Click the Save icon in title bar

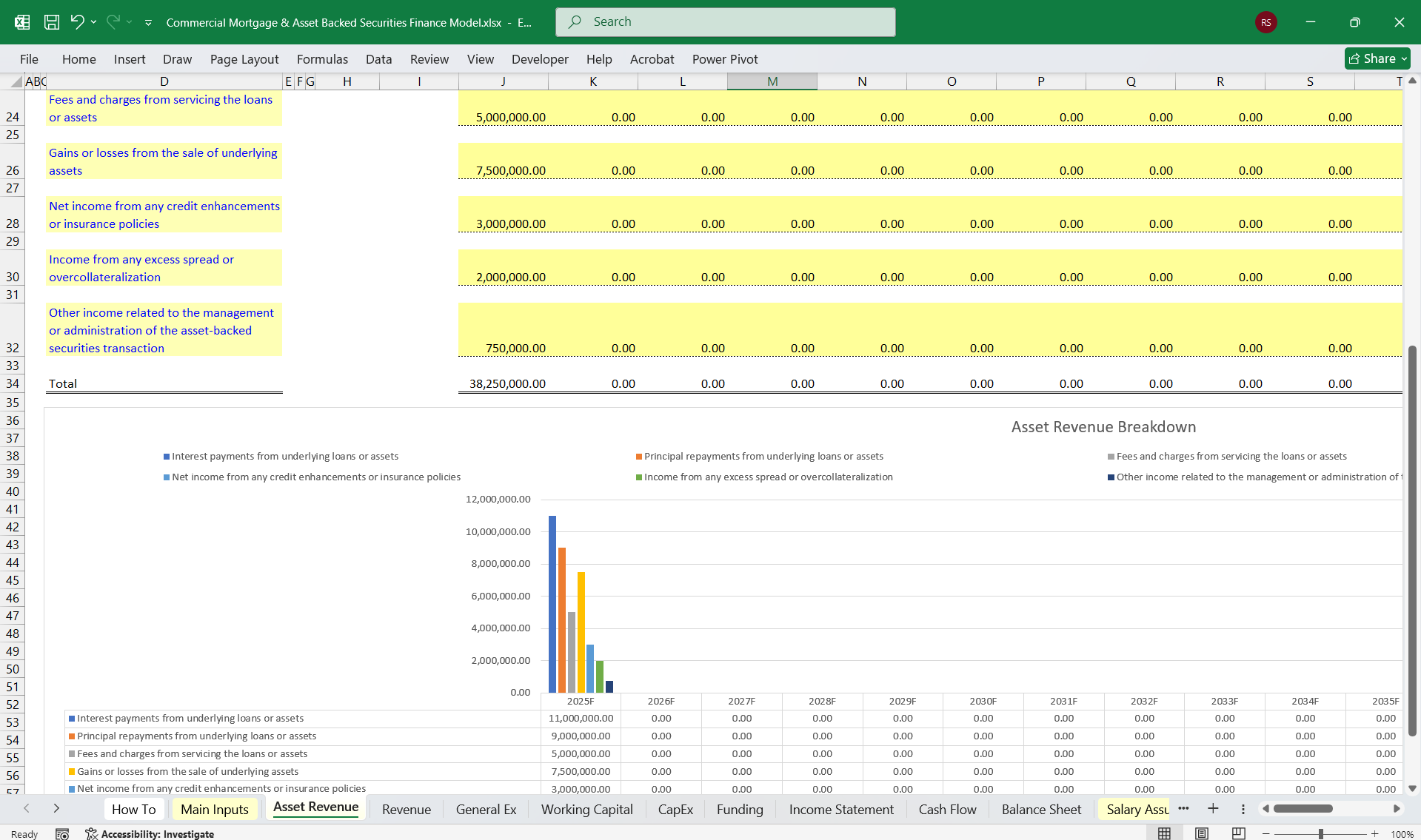52,22
